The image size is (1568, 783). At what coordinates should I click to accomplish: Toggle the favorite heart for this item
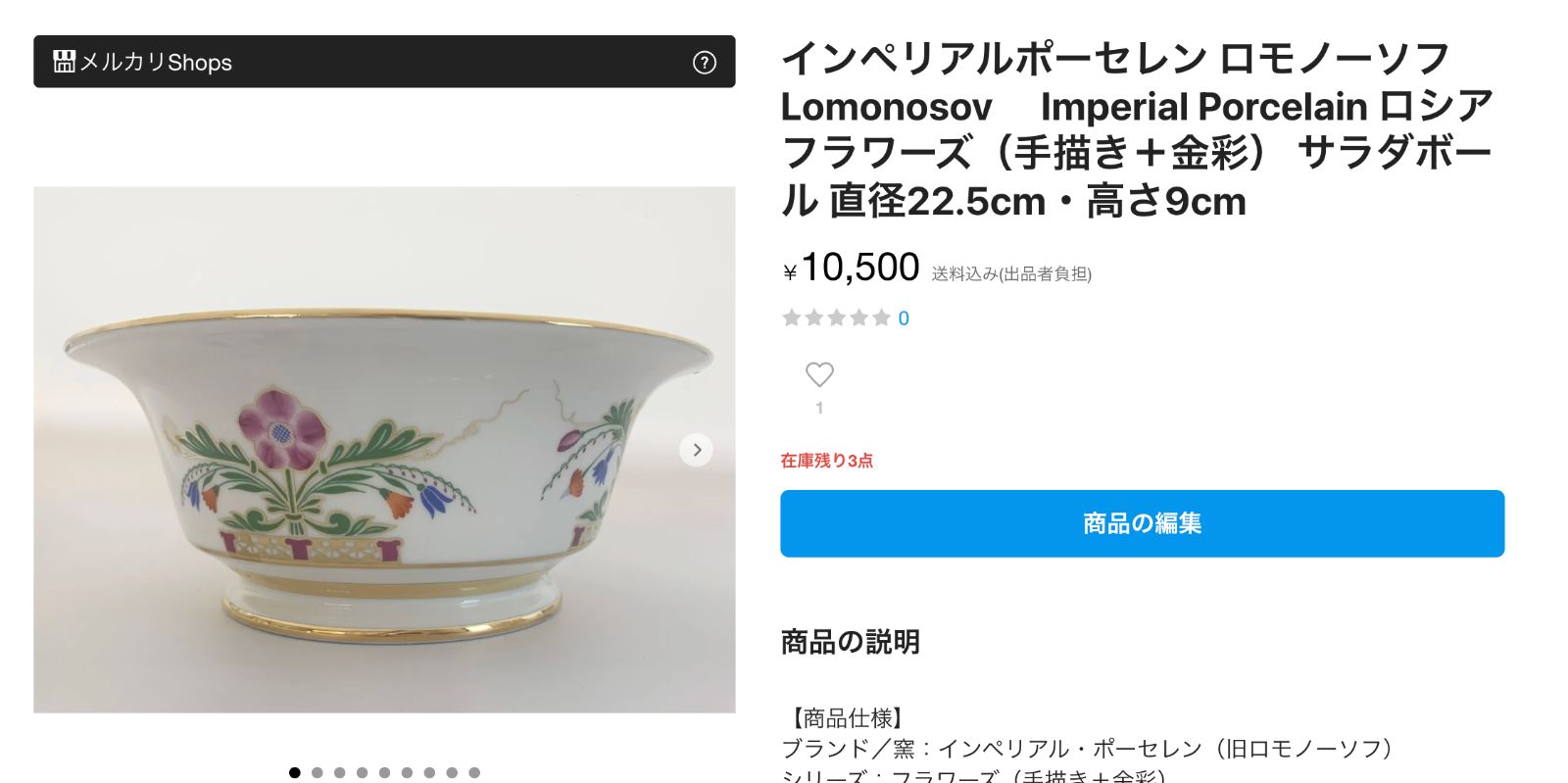(819, 374)
